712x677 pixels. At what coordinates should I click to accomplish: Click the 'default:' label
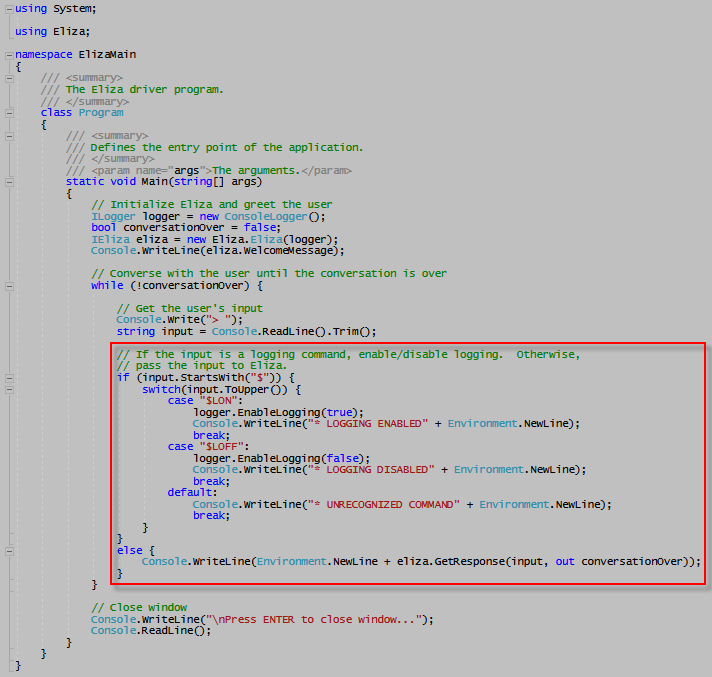tap(193, 493)
